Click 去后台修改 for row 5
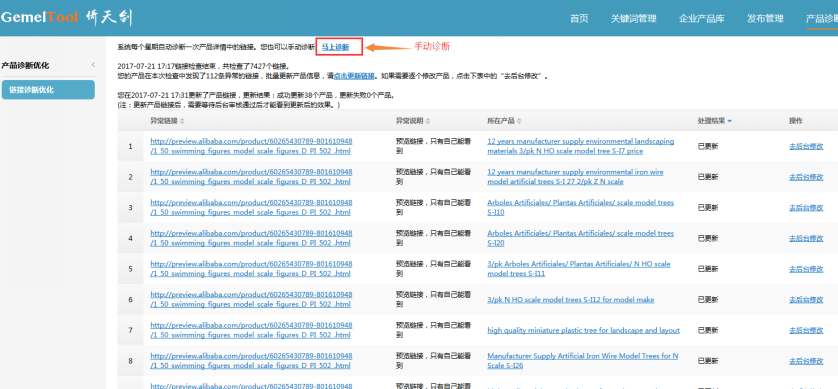 806,269
